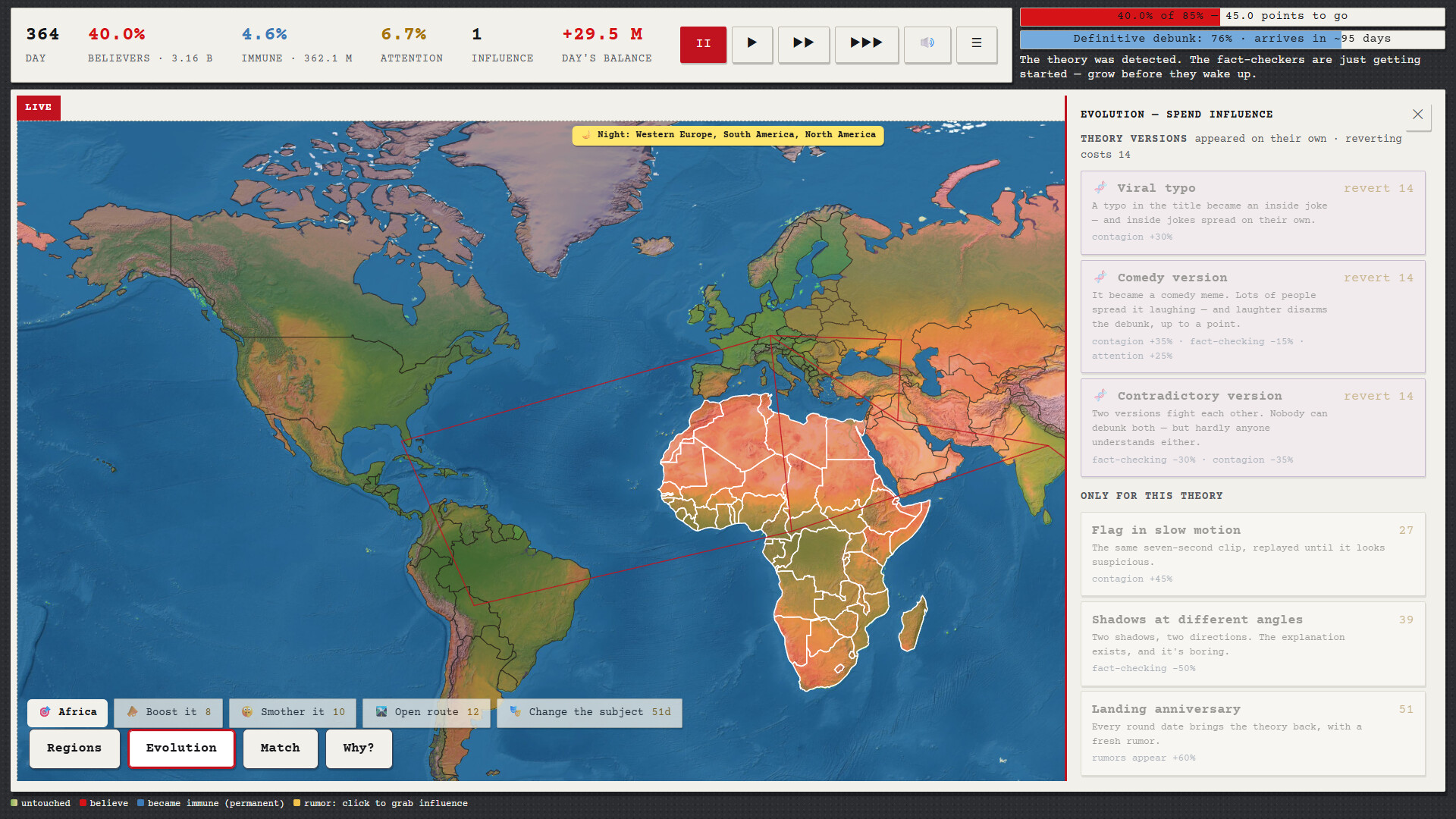This screenshot has height=819, width=1456.
Task: Open the Regions tab
Action: (74, 748)
